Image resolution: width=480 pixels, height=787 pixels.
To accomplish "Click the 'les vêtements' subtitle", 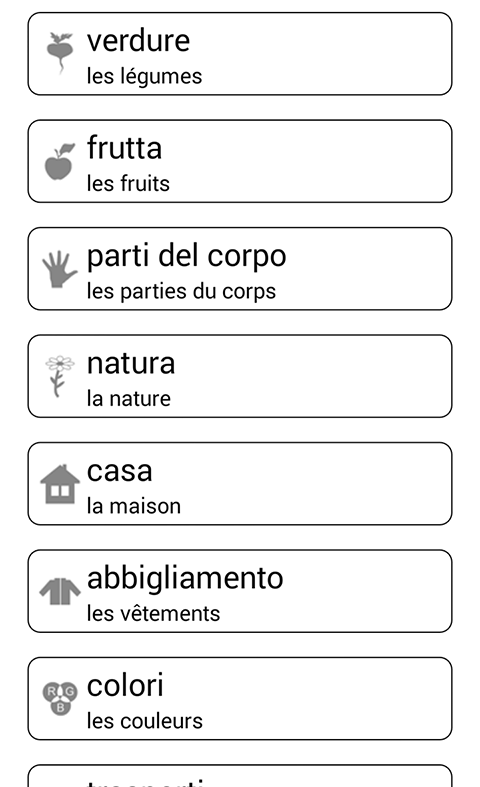I will [x=153, y=613].
